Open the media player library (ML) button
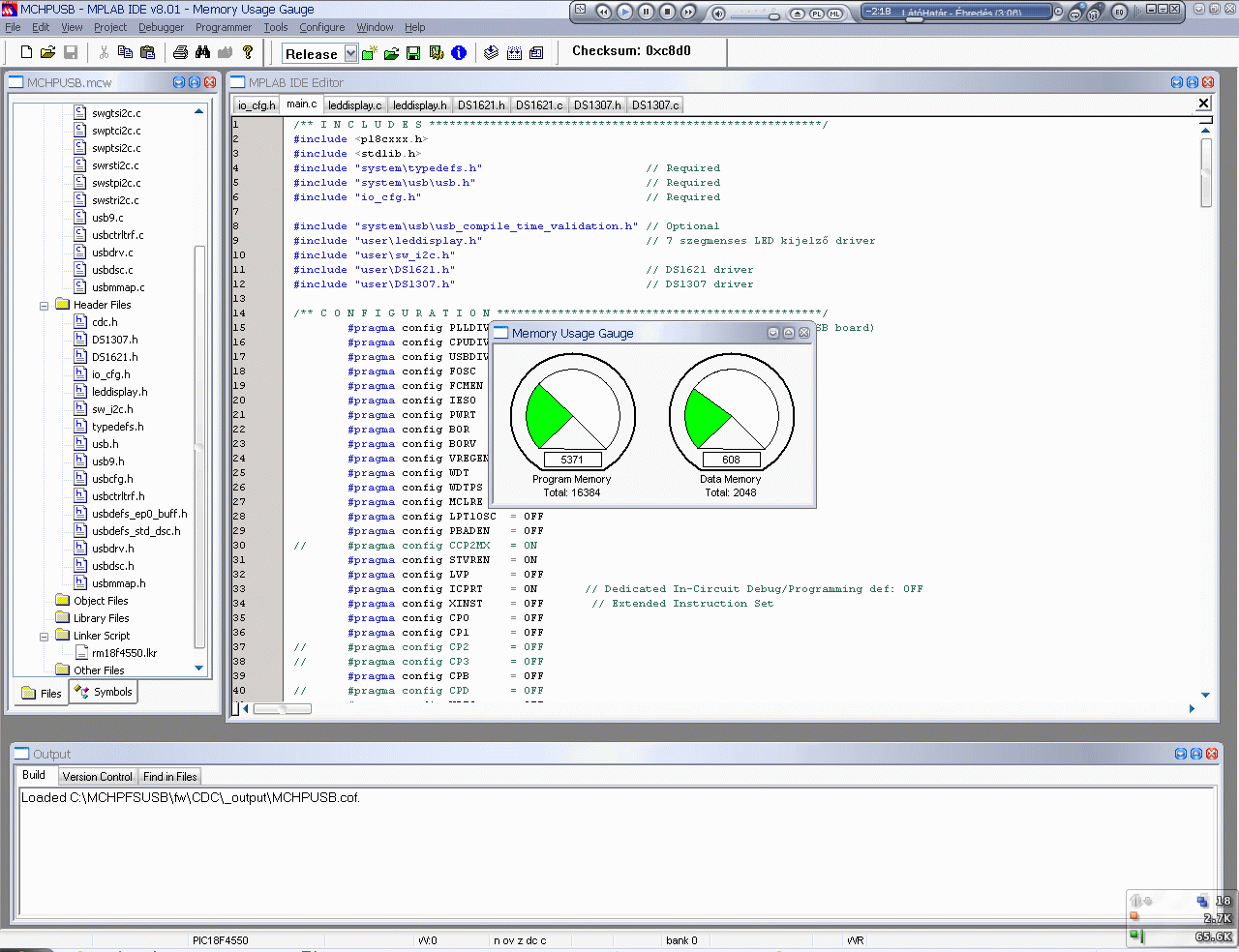The width and height of the screenshot is (1239, 952). (x=834, y=14)
